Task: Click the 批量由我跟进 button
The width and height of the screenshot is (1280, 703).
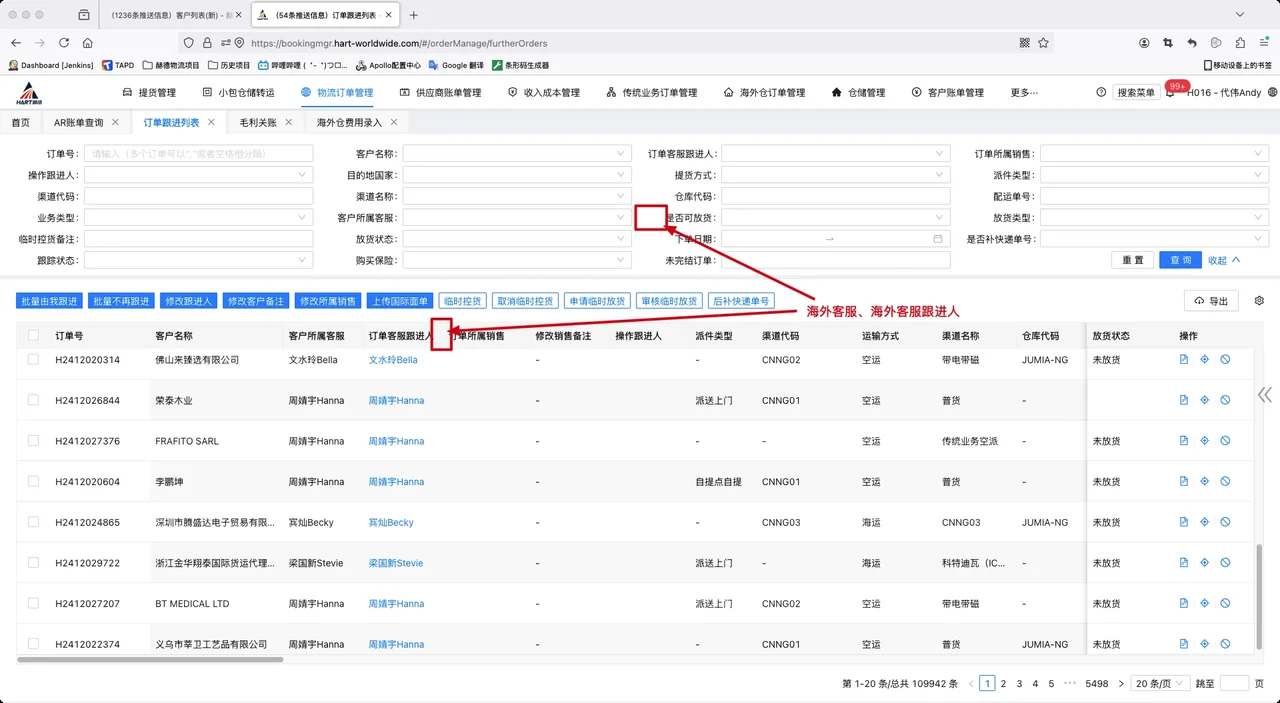Action: pos(49,301)
